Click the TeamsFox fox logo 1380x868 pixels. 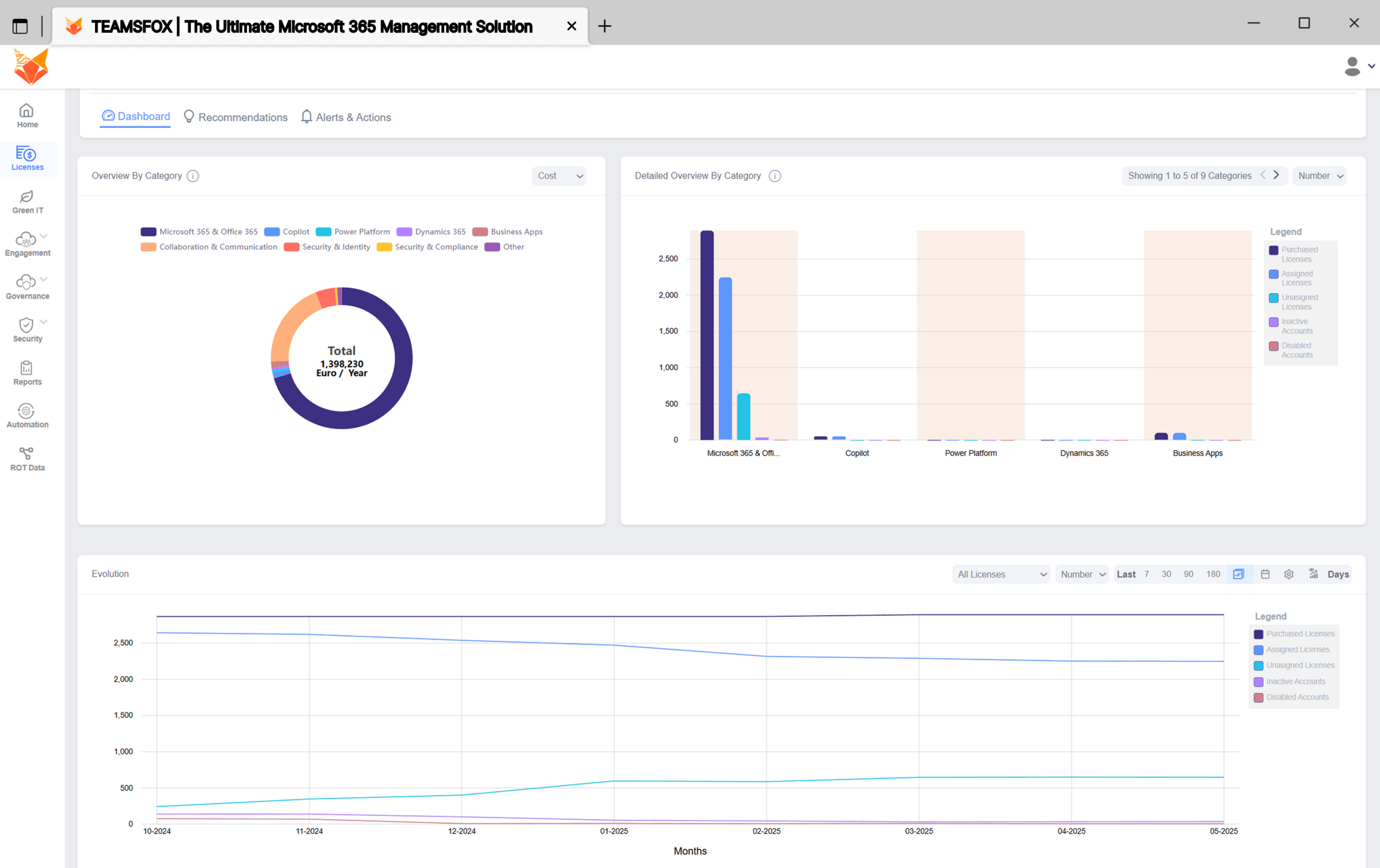tap(30, 65)
